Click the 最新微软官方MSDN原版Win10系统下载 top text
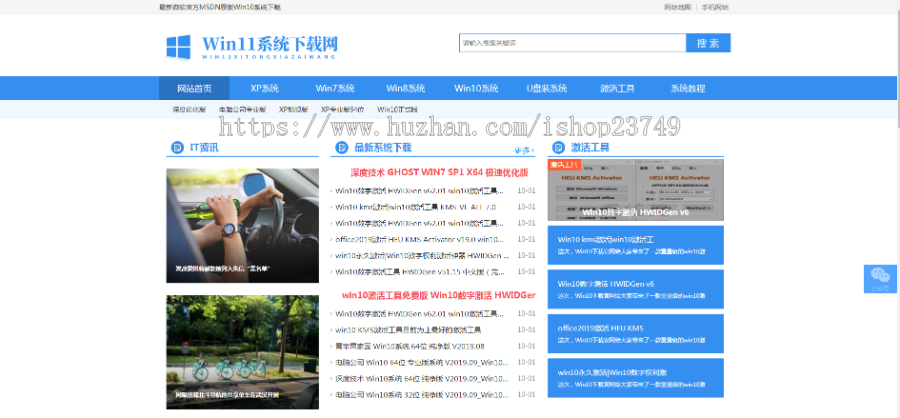The height and width of the screenshot is (418, 900). click(220, 7)
